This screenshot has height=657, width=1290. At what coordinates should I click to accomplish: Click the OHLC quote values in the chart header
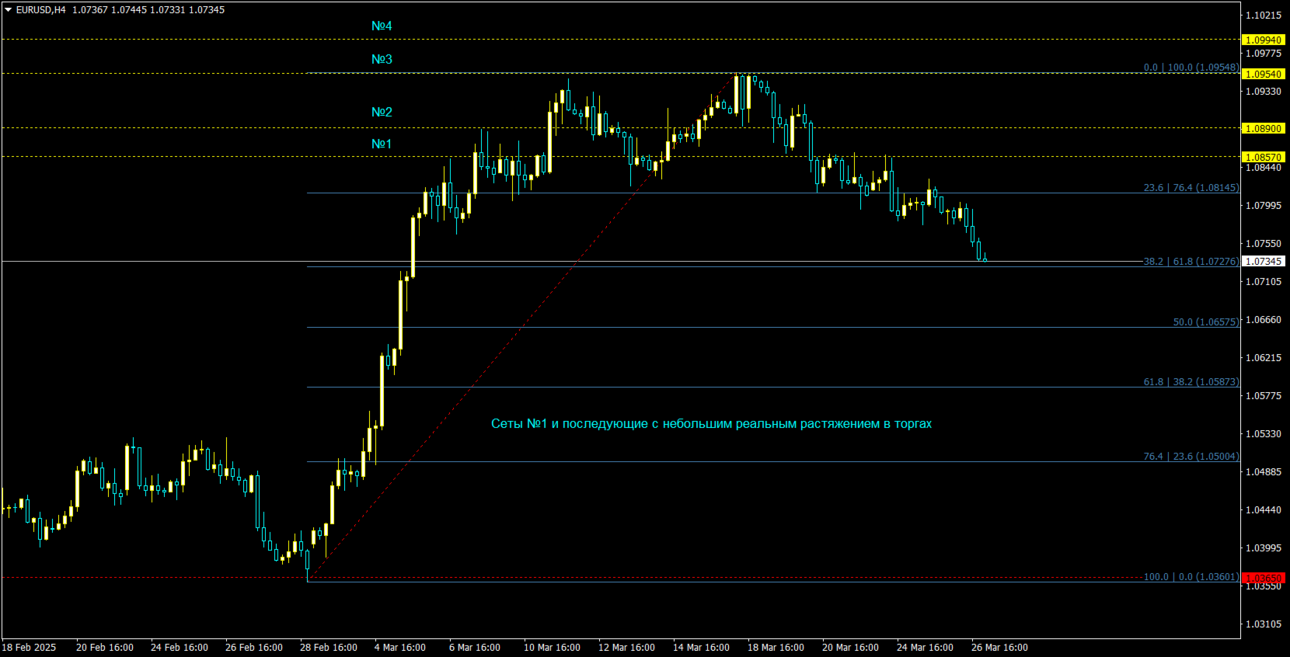point(149,10)
